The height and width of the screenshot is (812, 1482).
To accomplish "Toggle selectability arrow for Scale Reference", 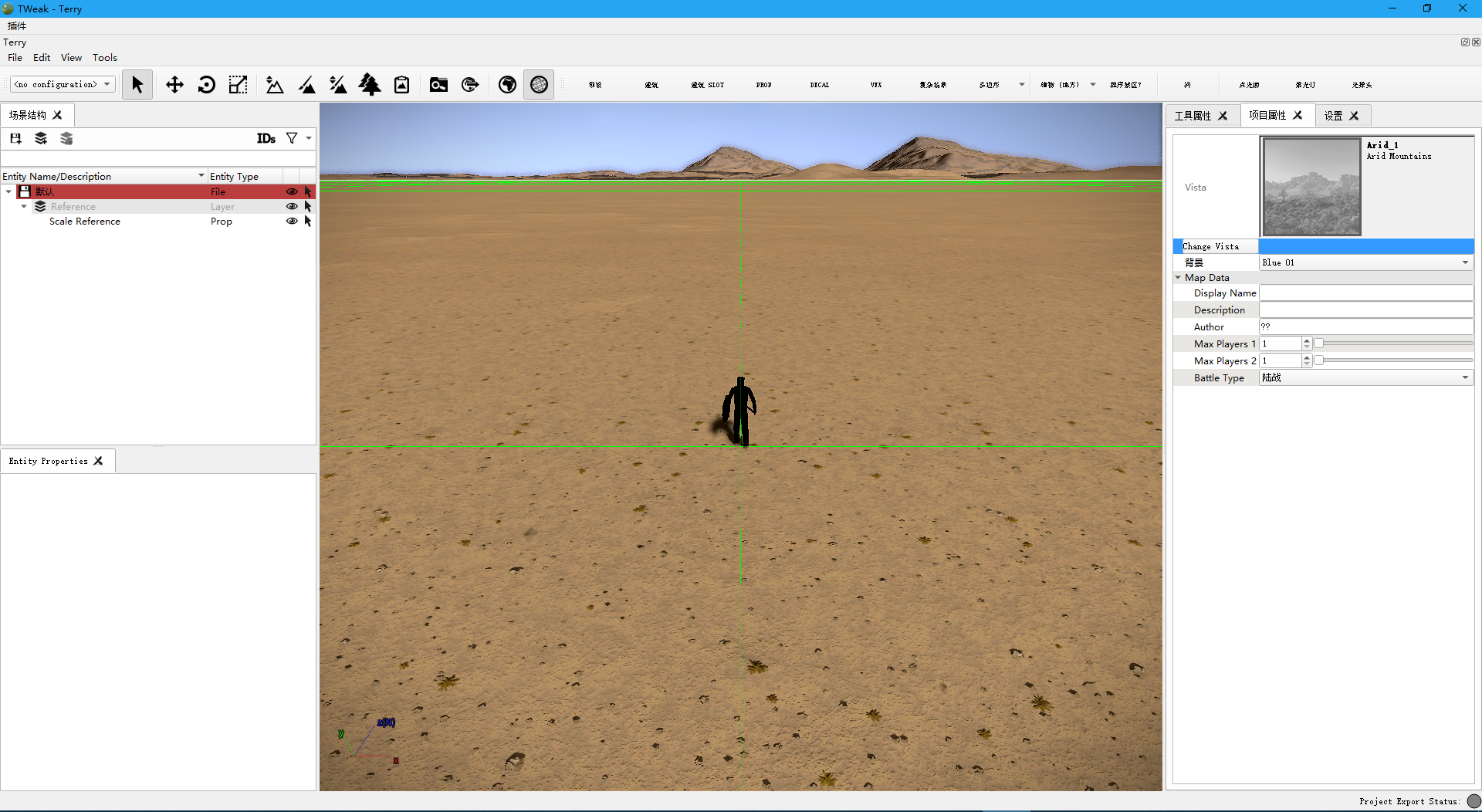I will click(x=308, y=222).
